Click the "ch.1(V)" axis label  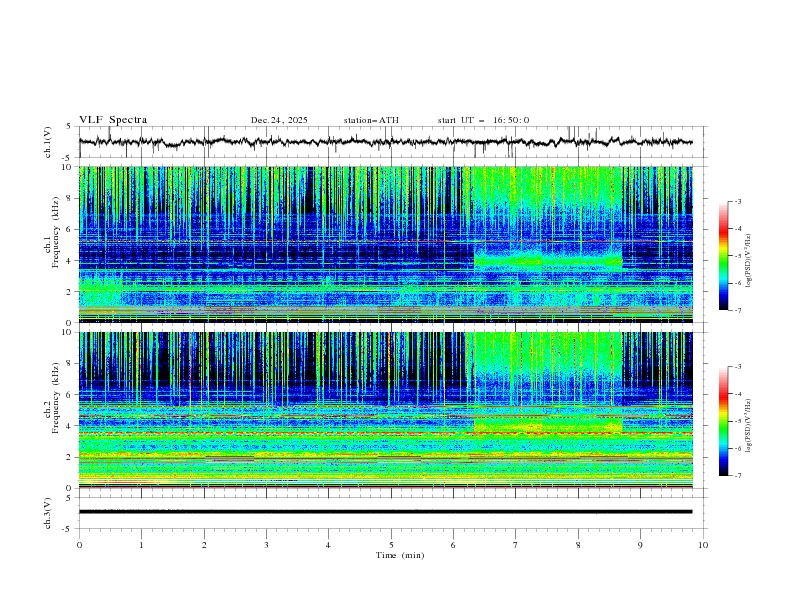48,142
